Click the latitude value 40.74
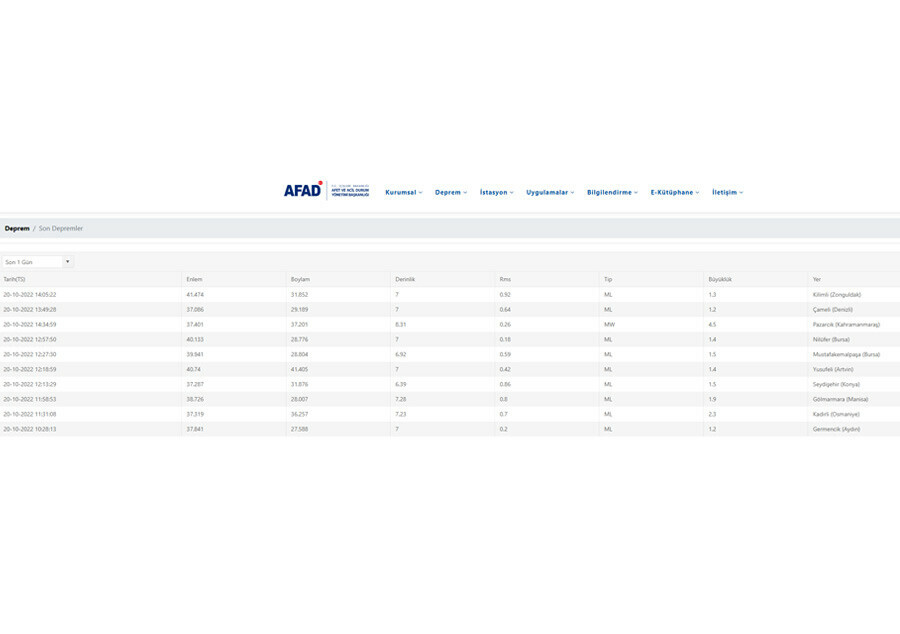 click(x=193, y=369)
